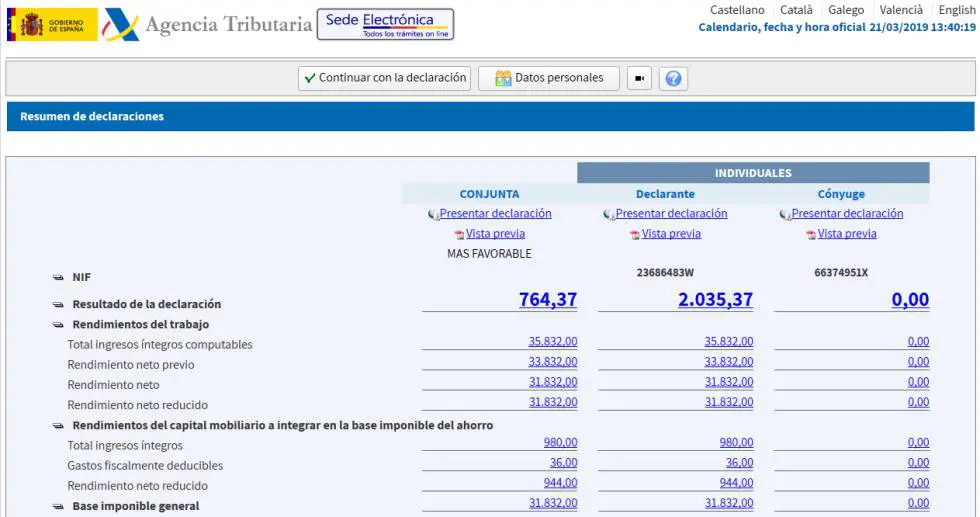
Task: Toggle the Base imponible general arrow
Action: coord(58,506)
